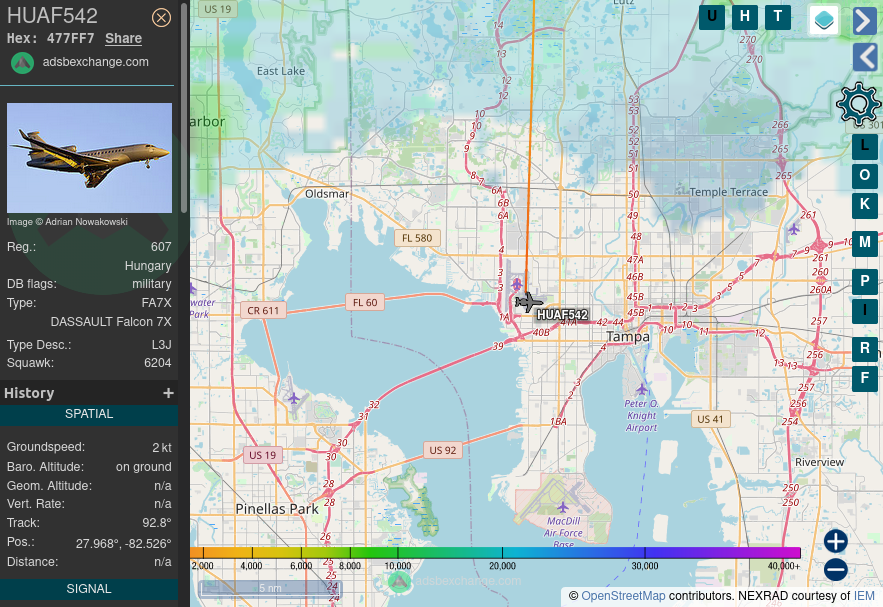Select position 27.968°, -82.526°

click(123, 543)
